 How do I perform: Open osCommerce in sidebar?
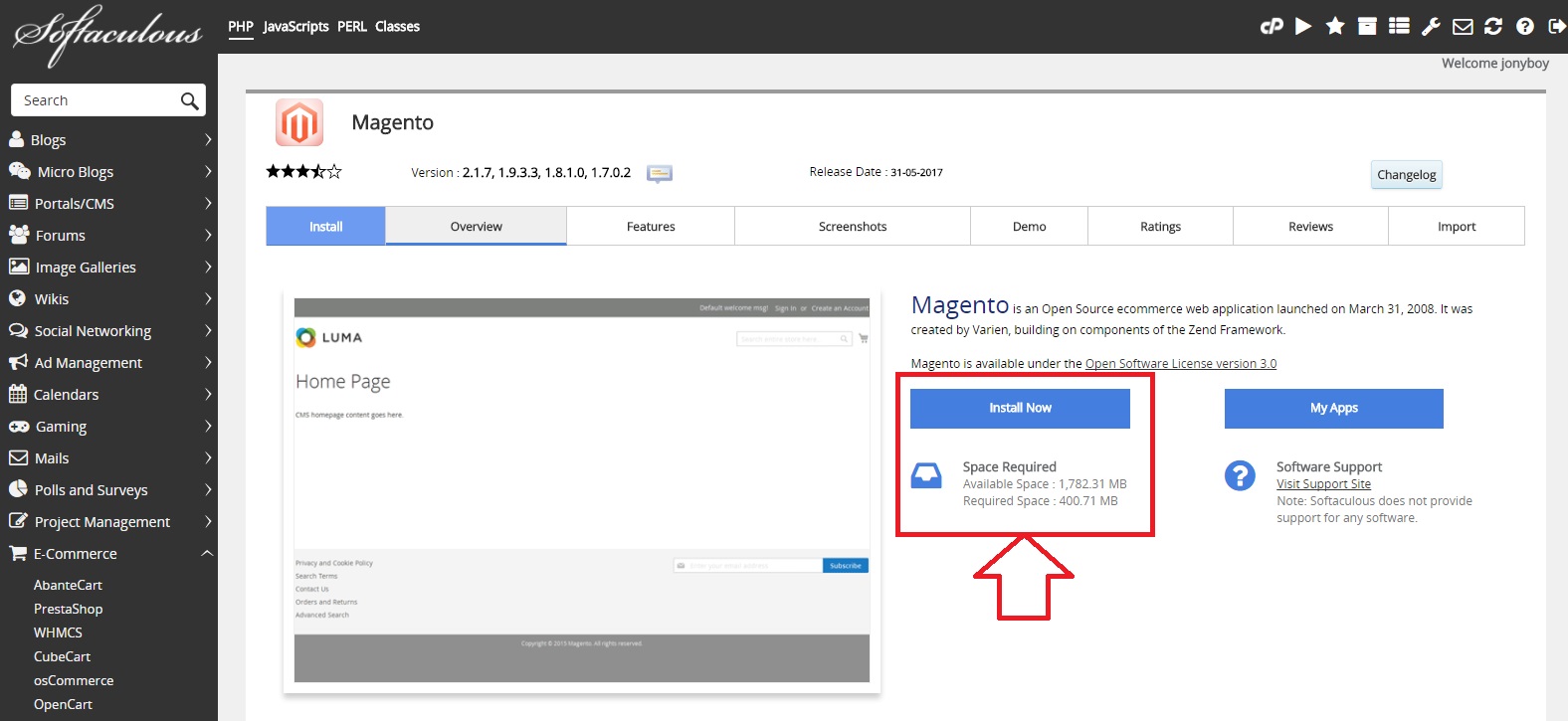tap(74, 680)
